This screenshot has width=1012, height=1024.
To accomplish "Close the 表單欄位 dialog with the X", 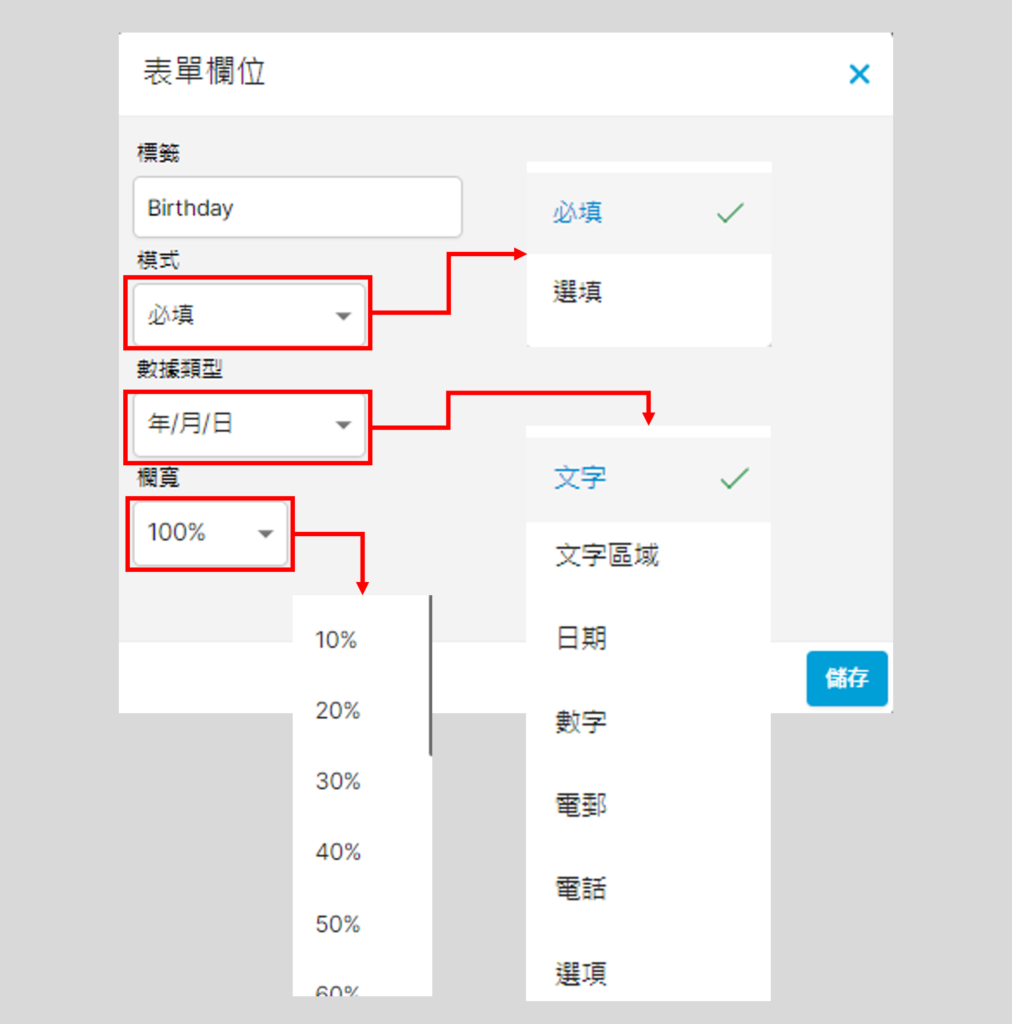I will tap(859, 74).
